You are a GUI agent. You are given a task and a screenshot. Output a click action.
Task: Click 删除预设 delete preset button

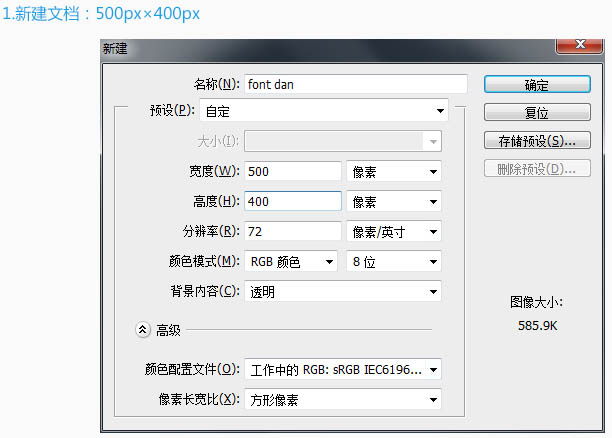(x=537, y=169)
